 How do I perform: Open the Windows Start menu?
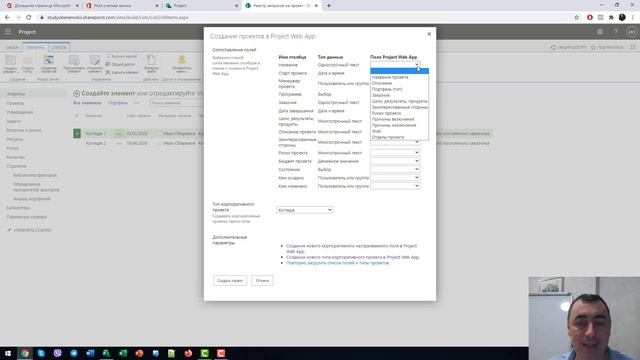coord(8,353)
